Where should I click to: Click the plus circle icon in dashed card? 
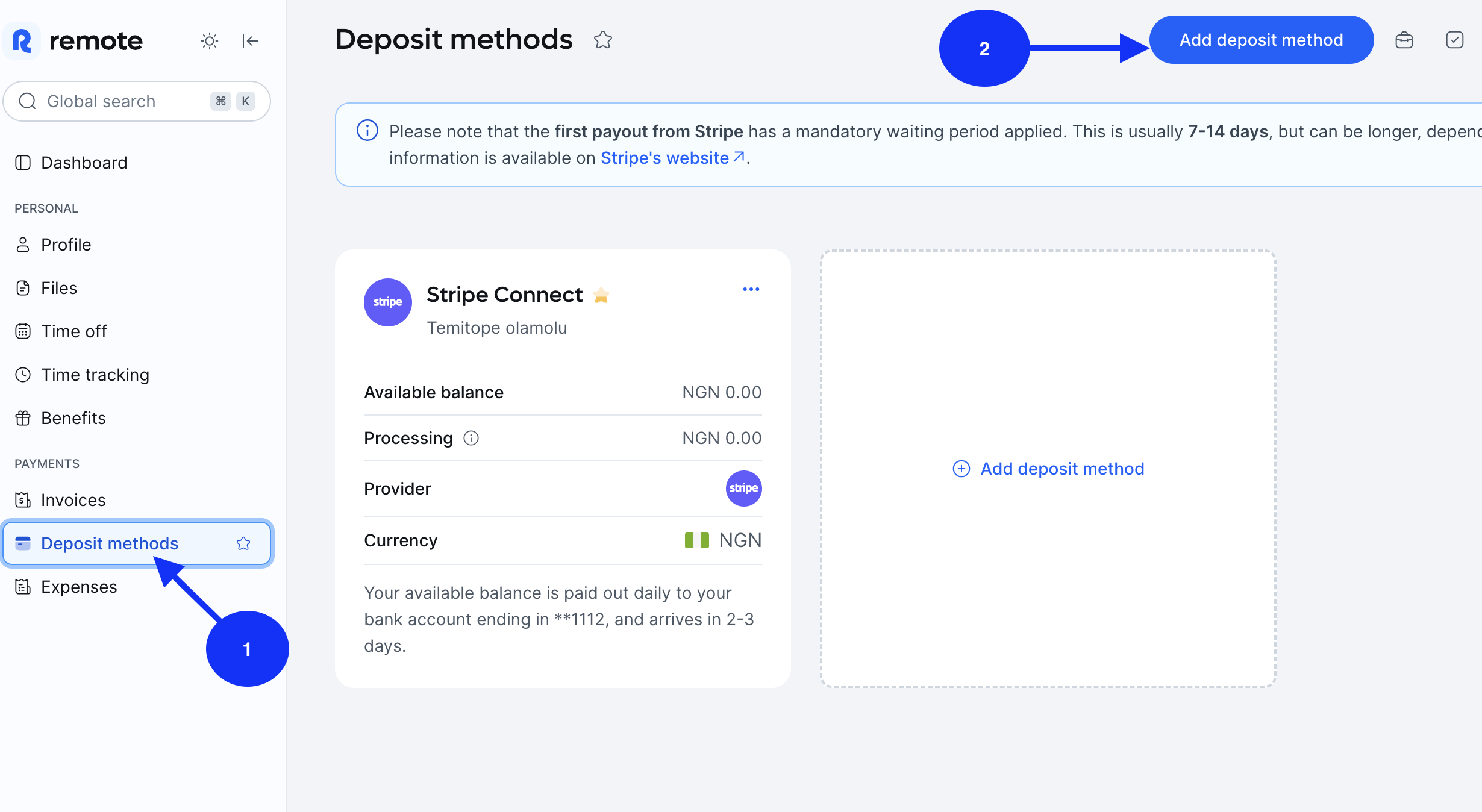click(961, 469)
